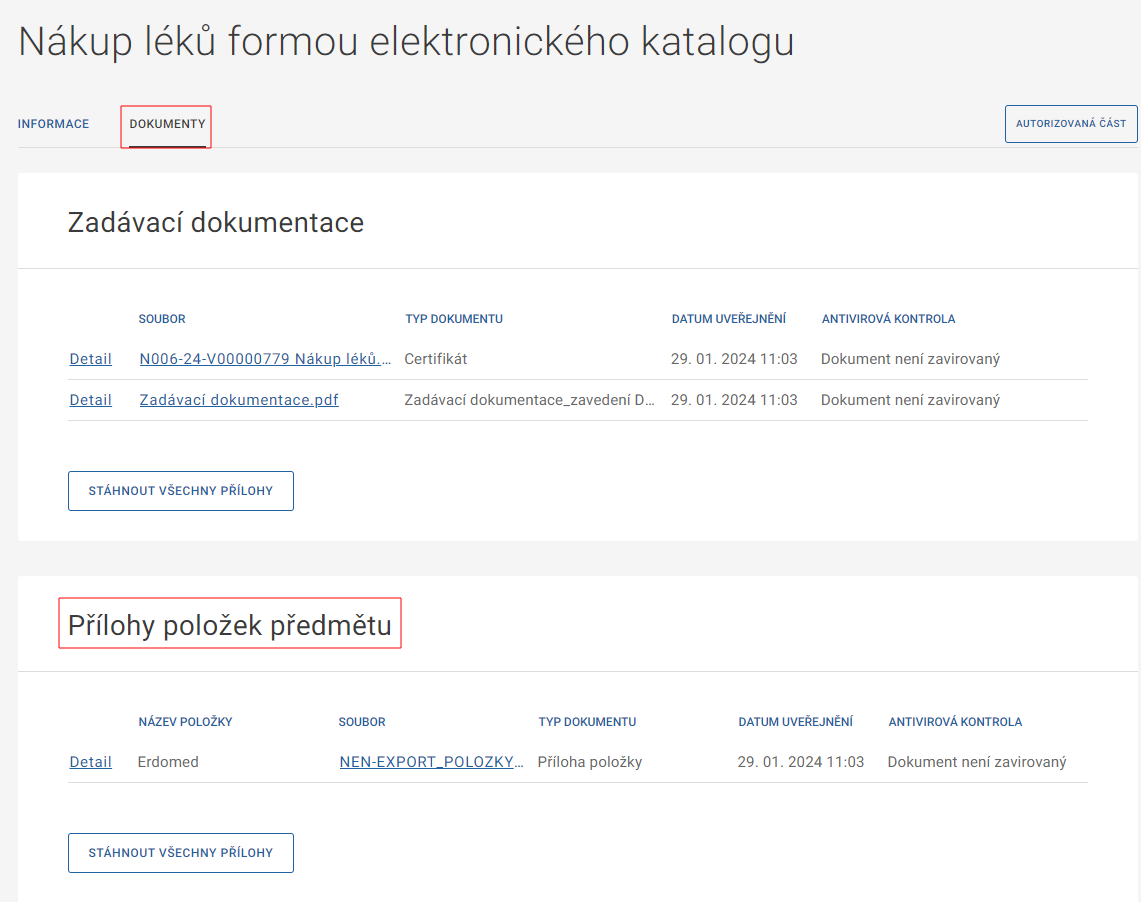
Task: Download the NEN-EXPORT_POLOZKY attachment file
Action: point(431,762)
